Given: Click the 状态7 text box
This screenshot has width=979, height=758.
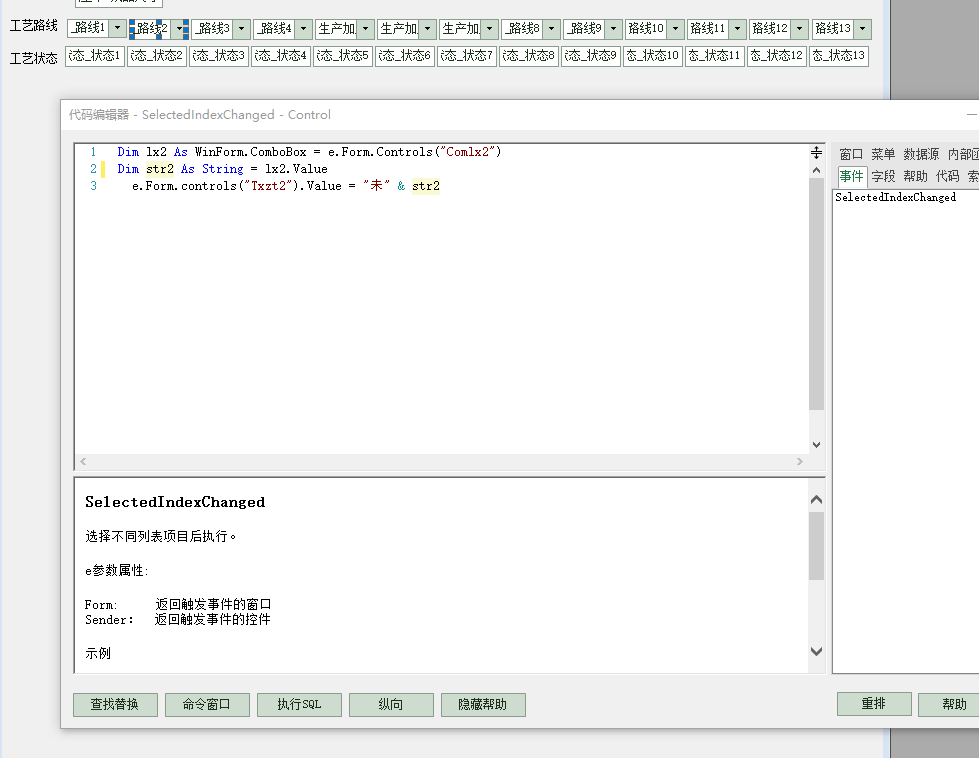Looking at the screenshot, I should tap(466, 56).
